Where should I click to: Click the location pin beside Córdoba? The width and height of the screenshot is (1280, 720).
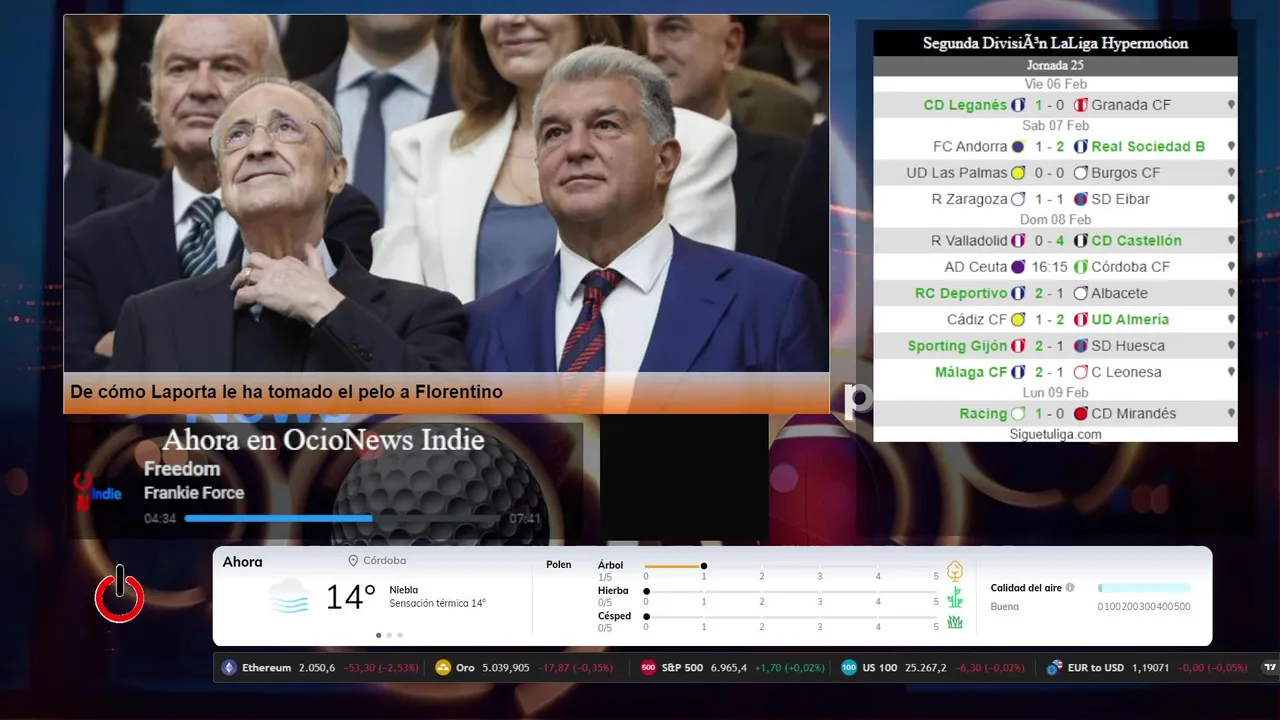[353, 561]
